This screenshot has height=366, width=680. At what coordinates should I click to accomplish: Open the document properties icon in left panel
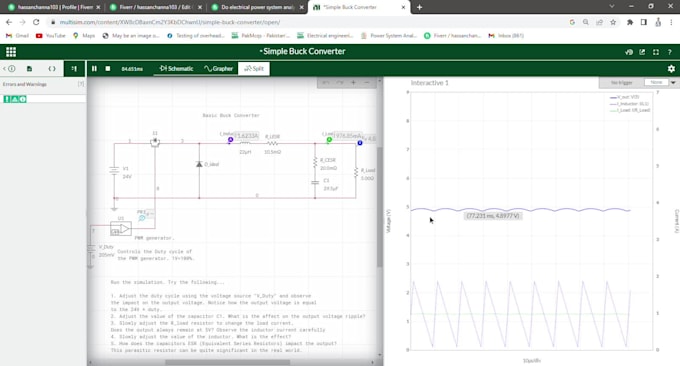[29, 69]
